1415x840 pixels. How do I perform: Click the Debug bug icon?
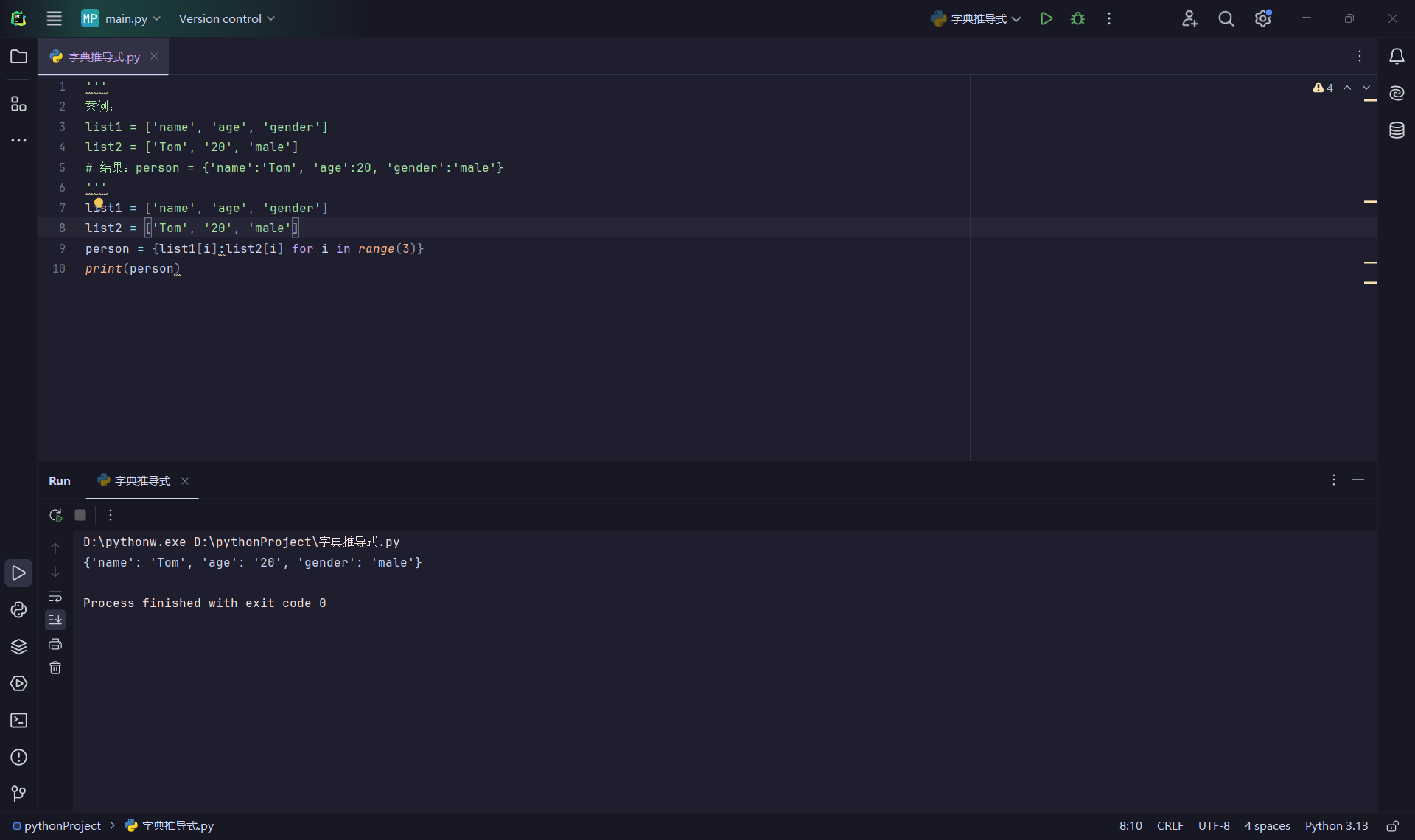(1077, 18)
